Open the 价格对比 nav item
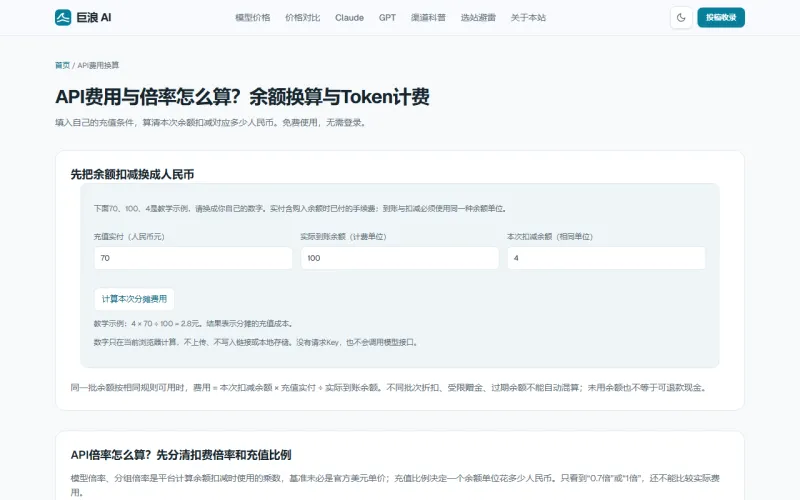 click(303, 17)
